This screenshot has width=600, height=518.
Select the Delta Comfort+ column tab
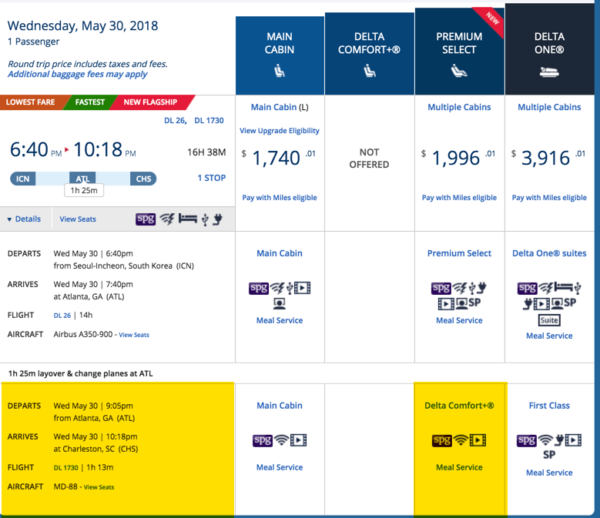369,54
